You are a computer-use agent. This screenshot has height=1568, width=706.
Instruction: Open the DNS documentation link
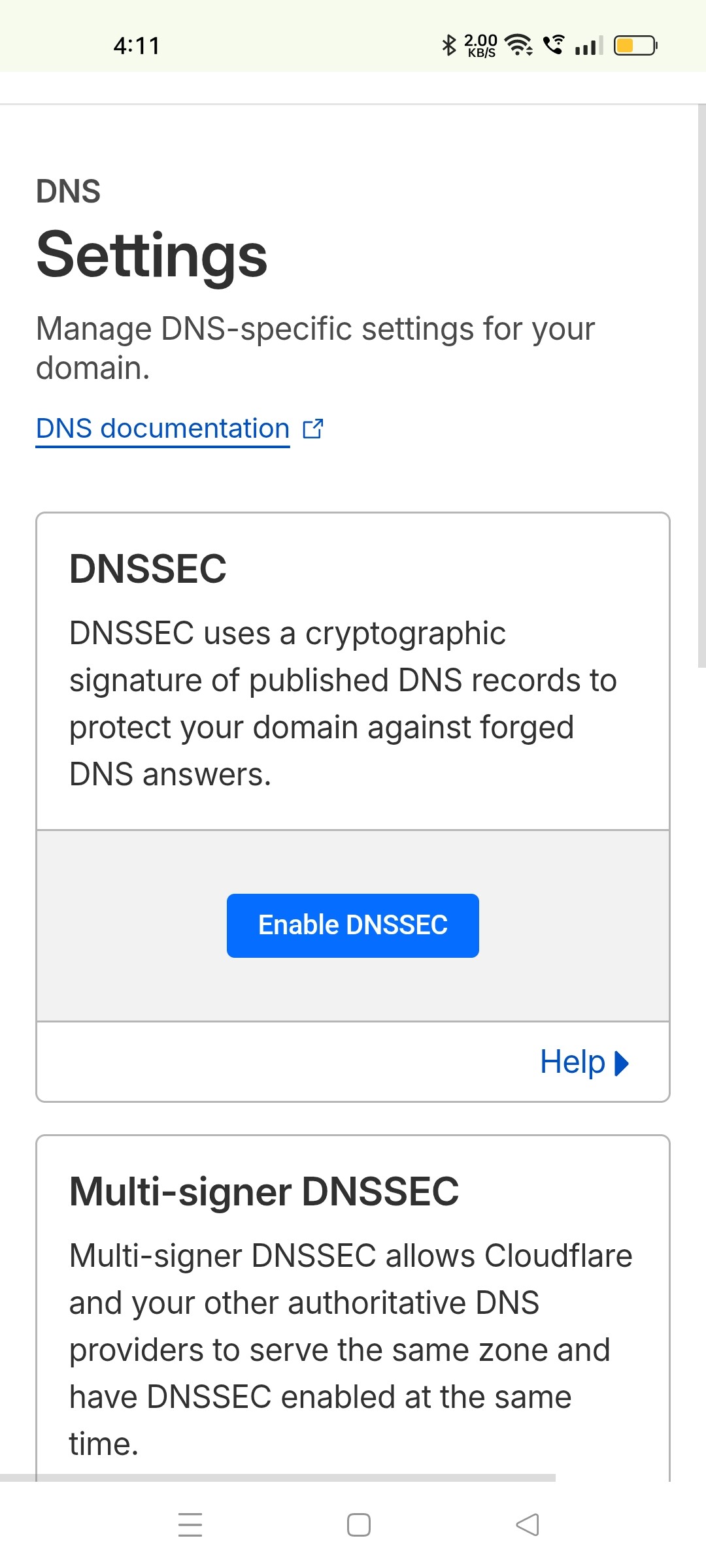[x=163, y=429]
